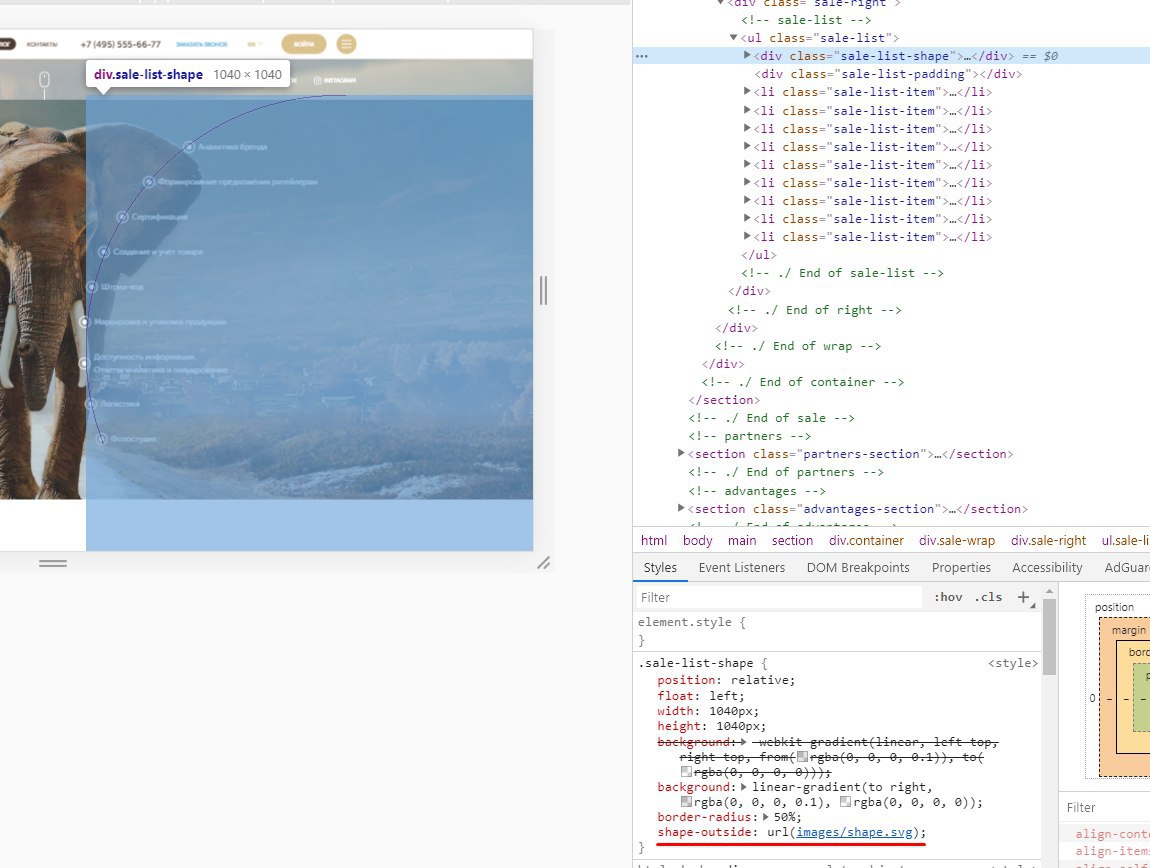Click the 'End of container' comment row
This screenshot has width=1150, height=868.
[802, 382]
